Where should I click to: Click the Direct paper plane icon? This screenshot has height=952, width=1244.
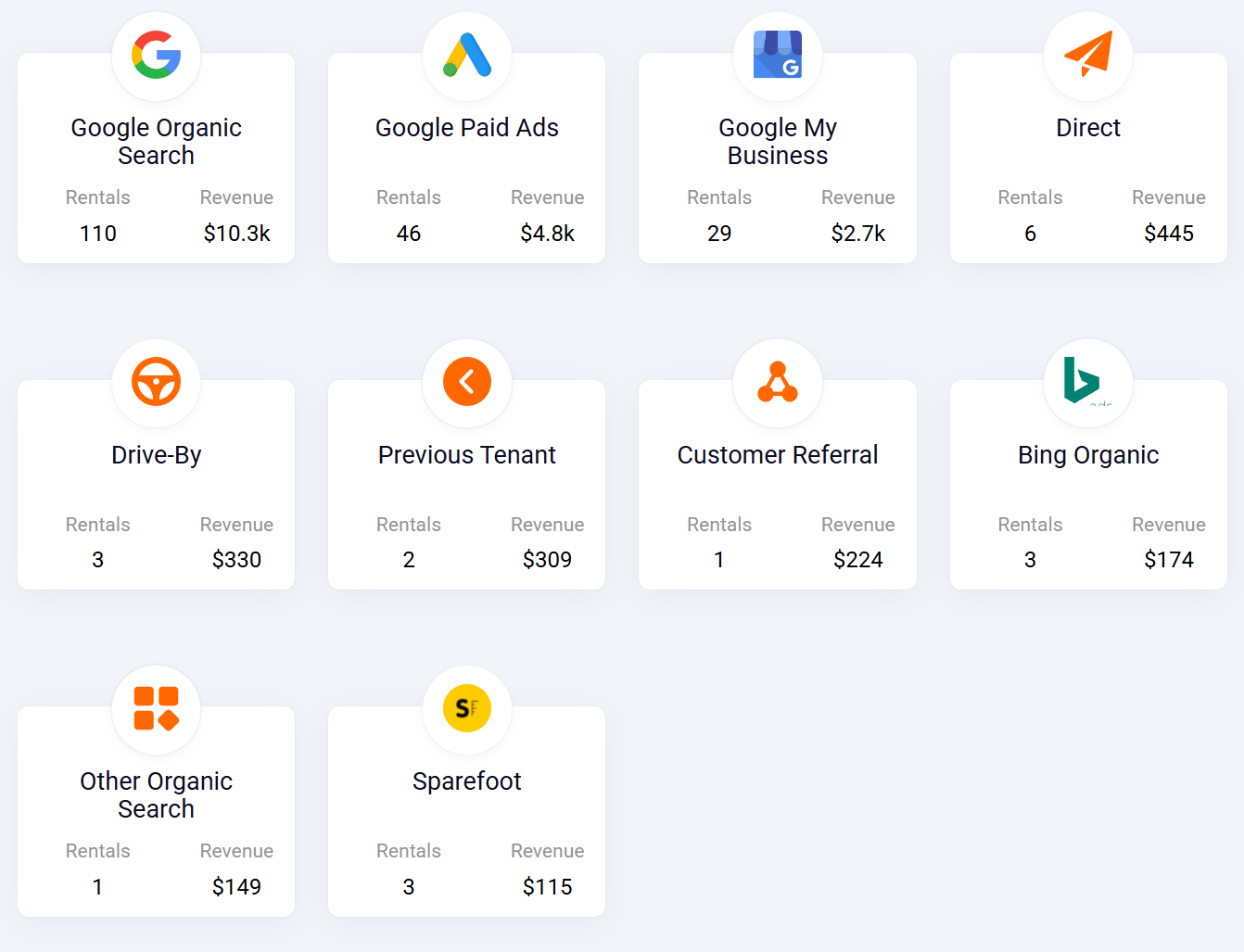tap(1088, 55)
